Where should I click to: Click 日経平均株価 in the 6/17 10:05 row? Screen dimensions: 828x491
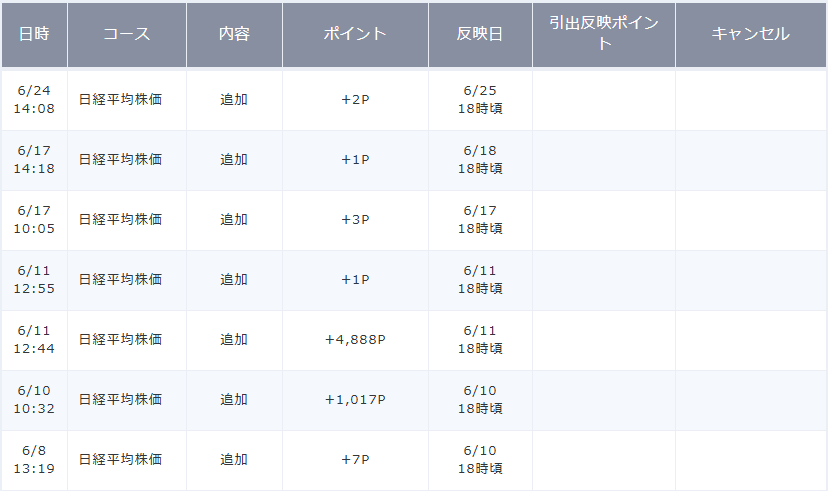120,220
